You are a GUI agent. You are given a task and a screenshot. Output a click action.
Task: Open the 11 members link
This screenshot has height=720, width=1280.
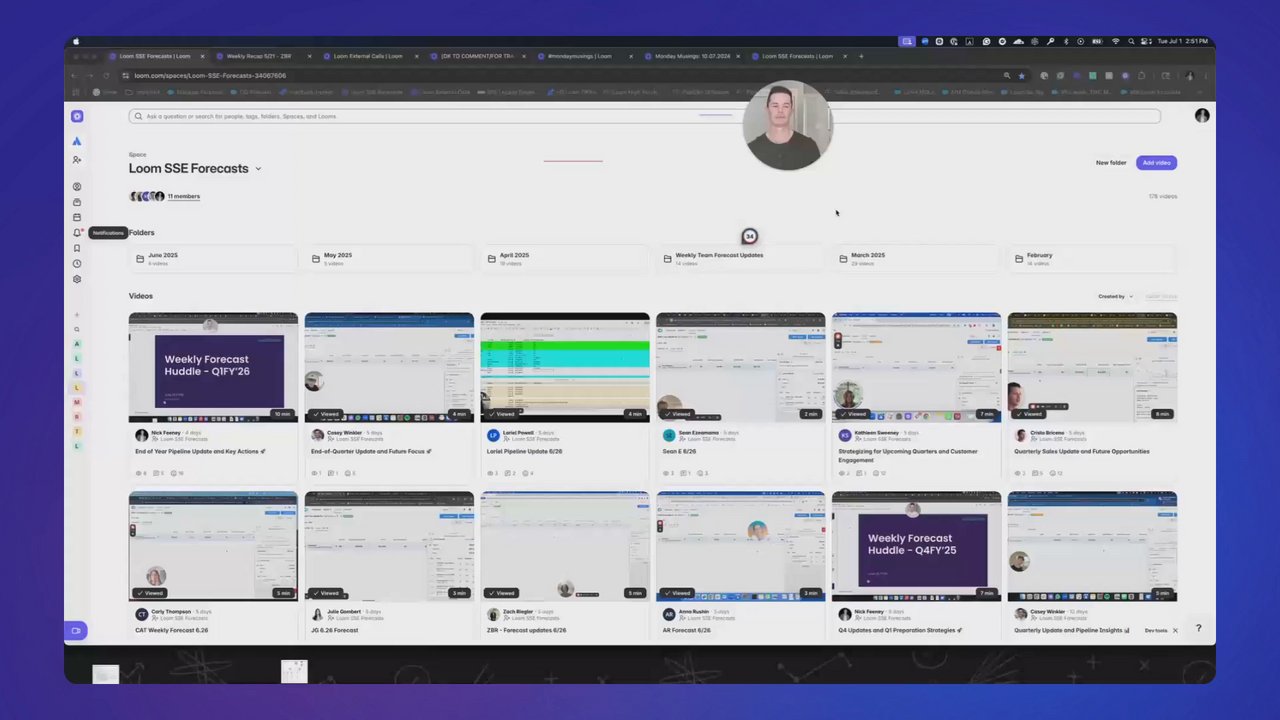184,196
